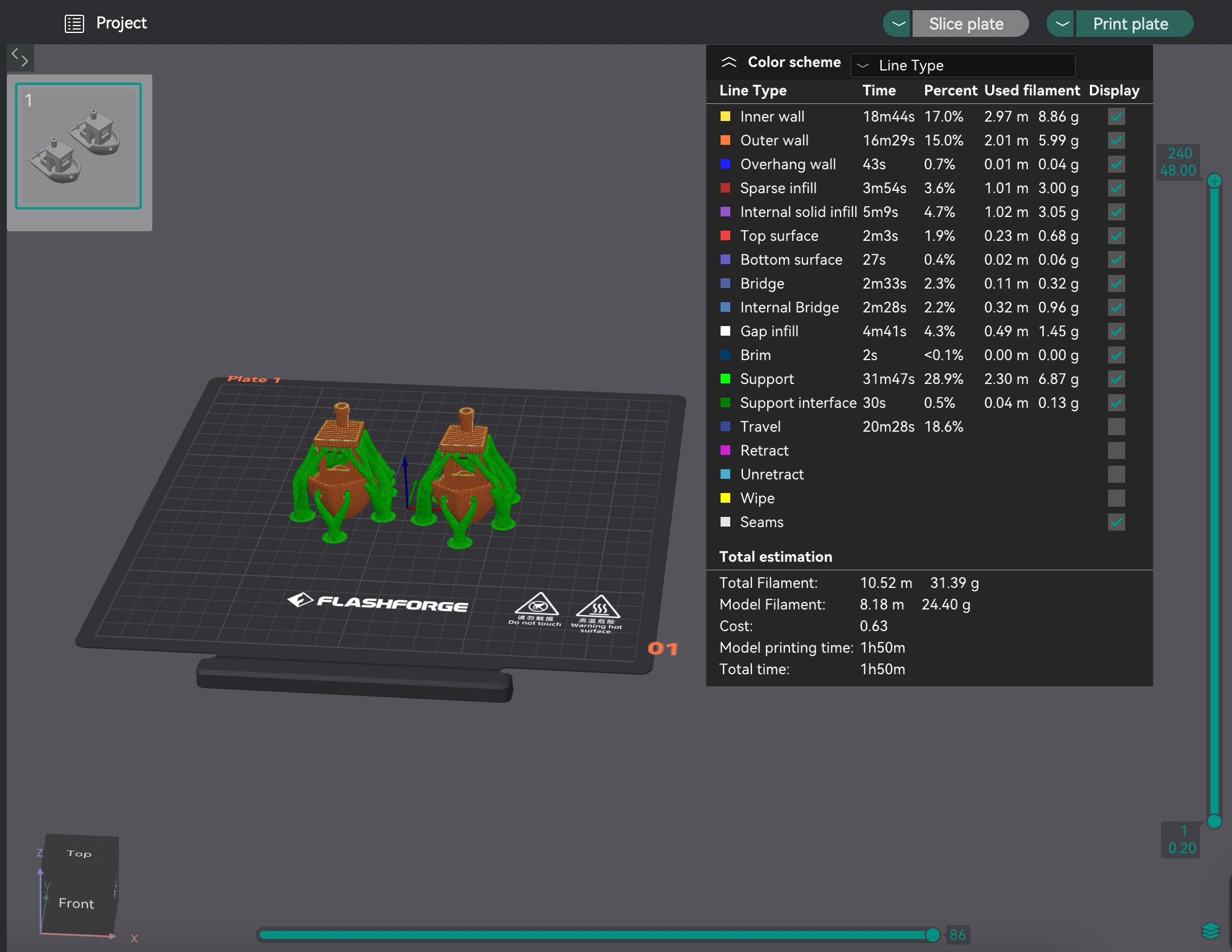Toggle the sidebar collapse arrows icon

(x=20, y=57)
